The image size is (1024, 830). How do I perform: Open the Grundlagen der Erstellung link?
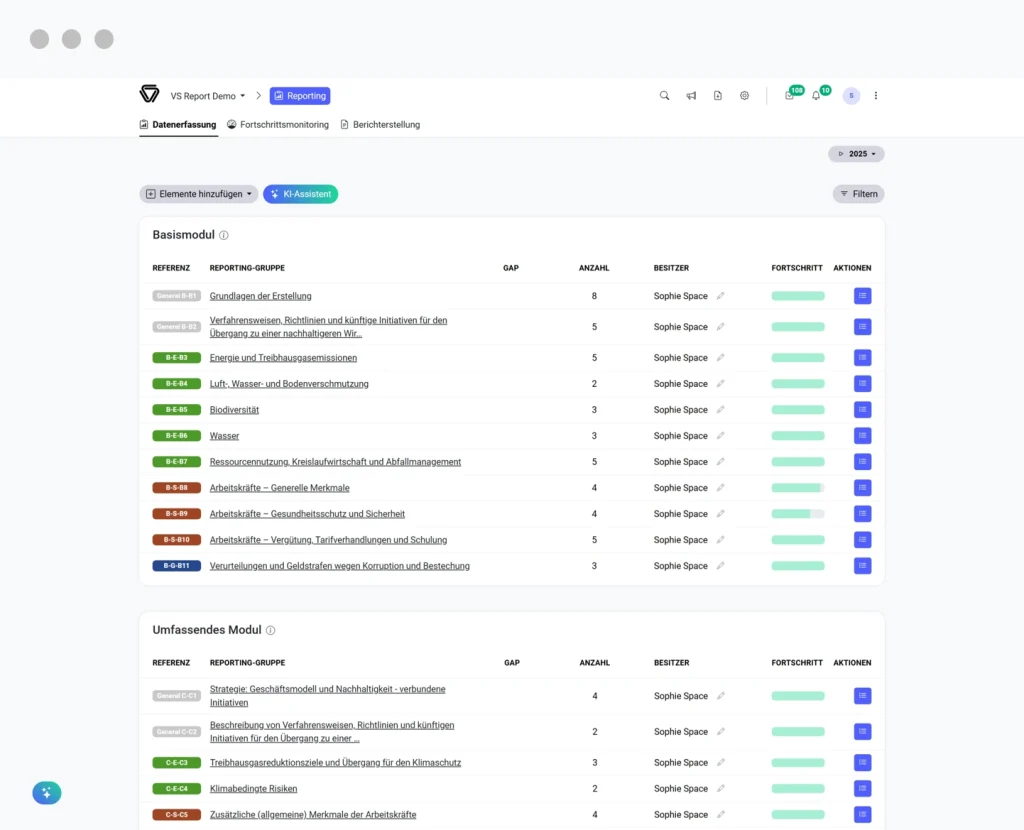point(261,296)
